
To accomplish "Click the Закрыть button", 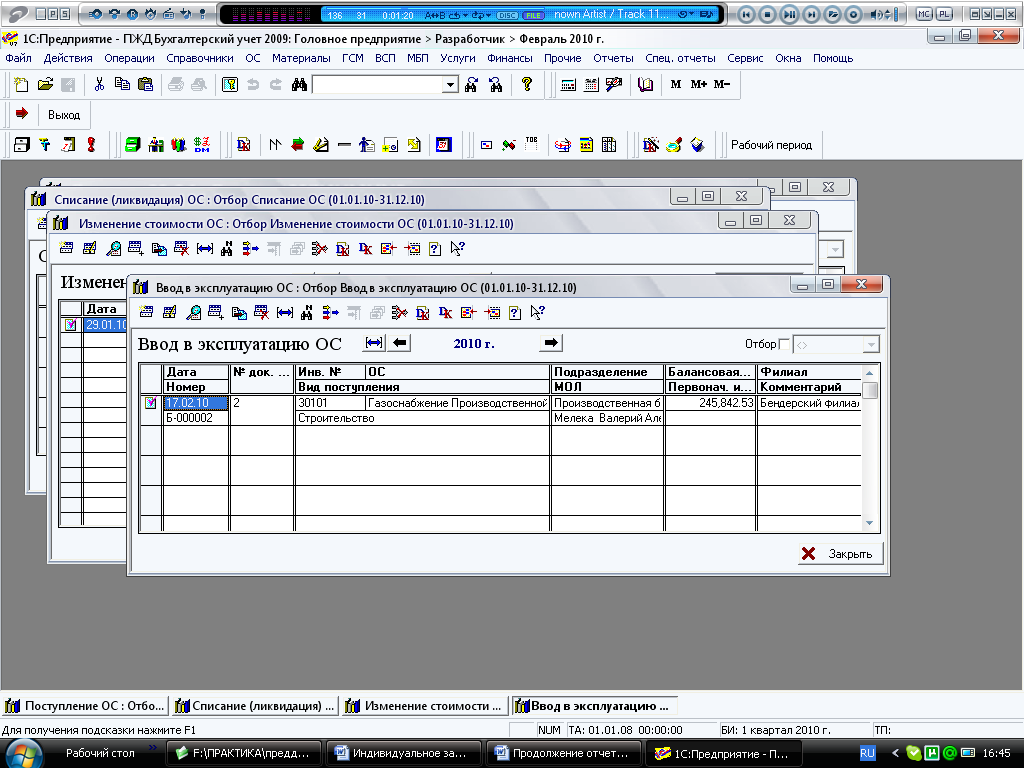I will [x=840, y=554].
